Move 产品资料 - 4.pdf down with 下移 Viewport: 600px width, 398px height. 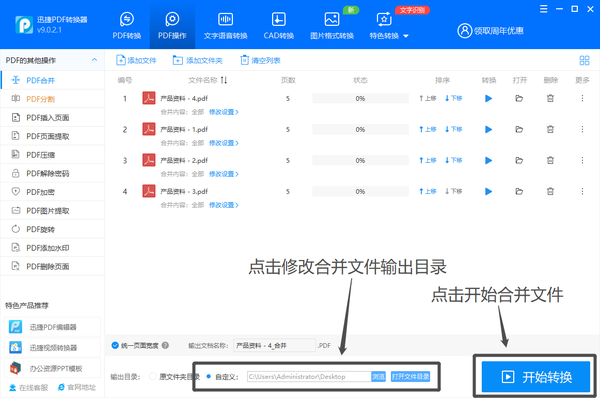click(x=453, y=98)
